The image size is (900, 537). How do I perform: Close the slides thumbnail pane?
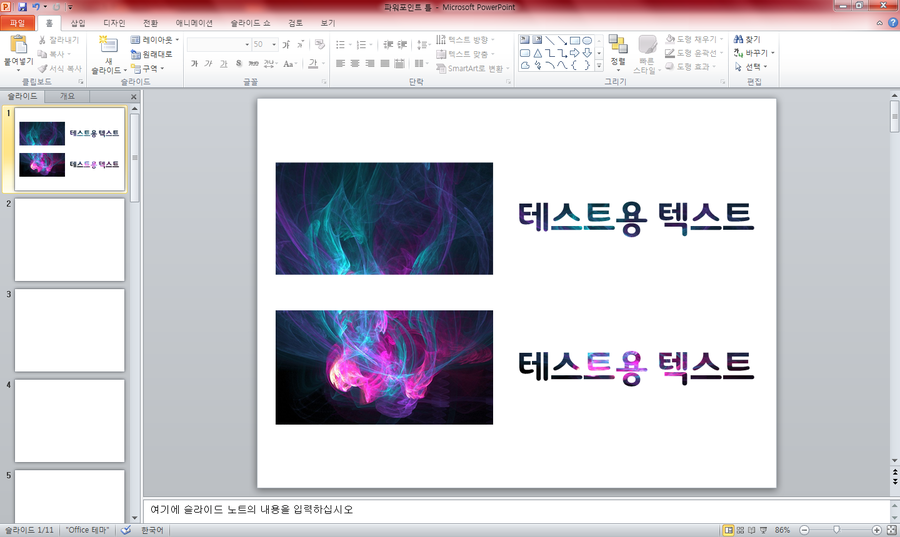[x=134, y=97]
